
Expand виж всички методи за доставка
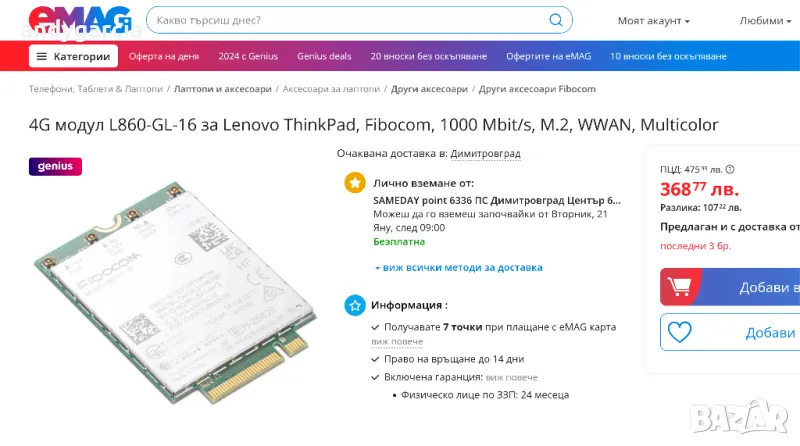tap(459, 267)
